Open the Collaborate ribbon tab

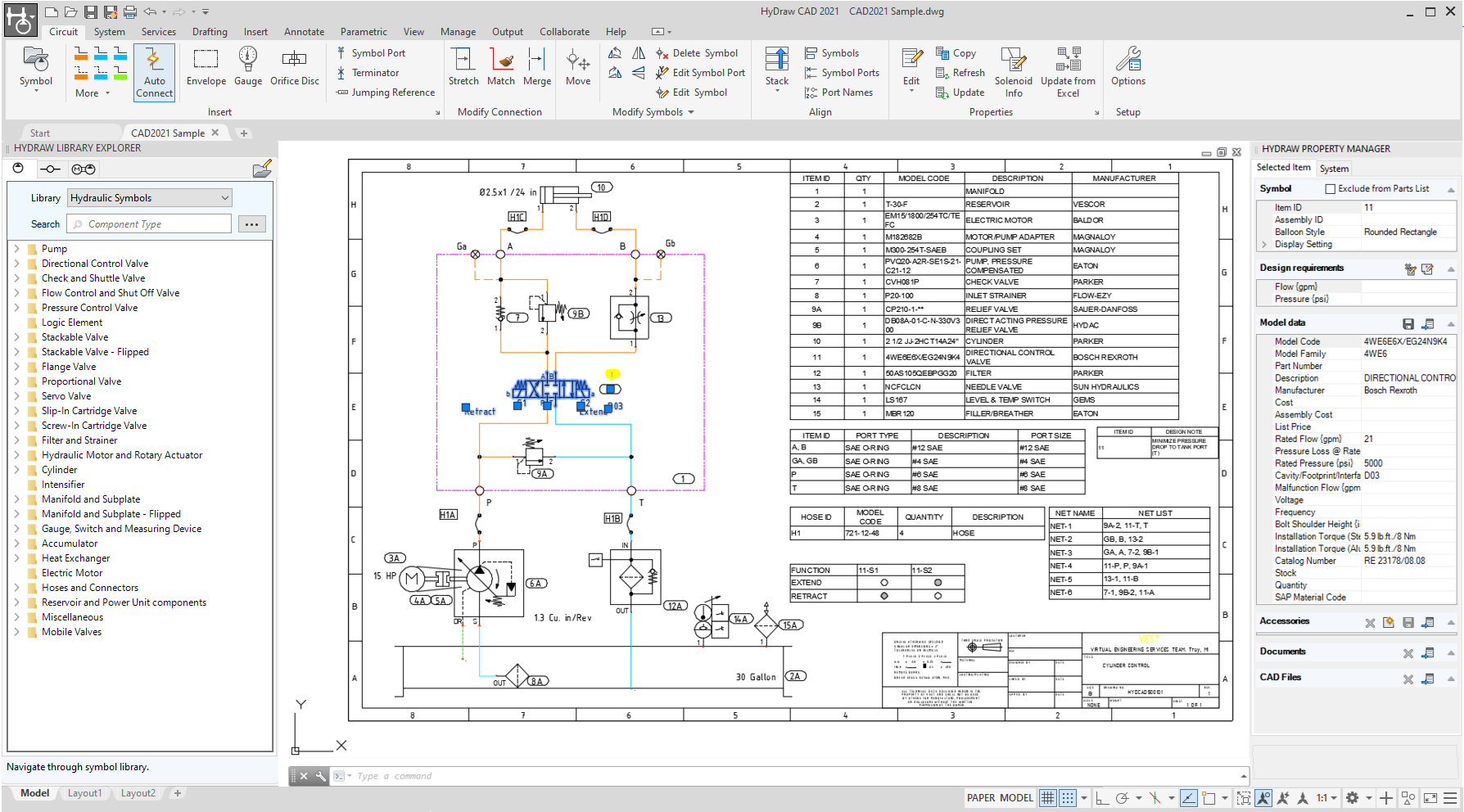(564, 32)
